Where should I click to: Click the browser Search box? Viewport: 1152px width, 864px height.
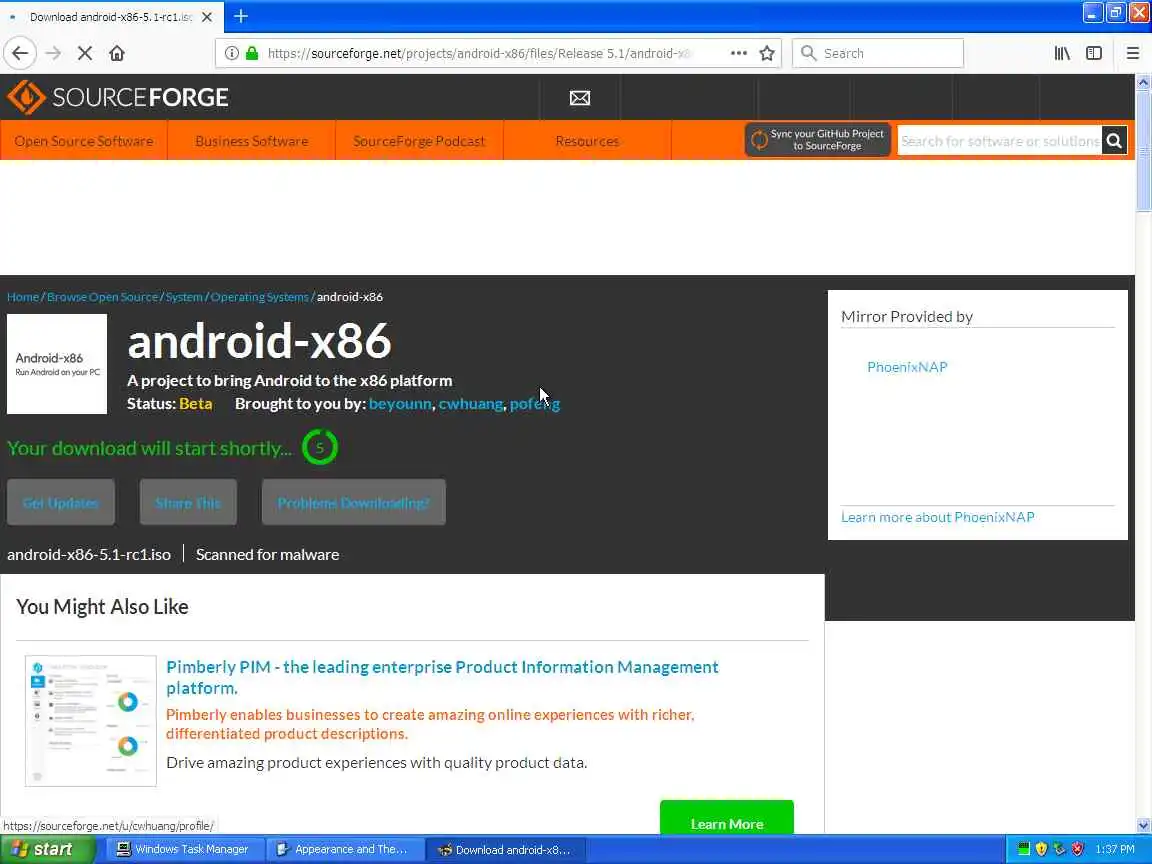[877, 53]
